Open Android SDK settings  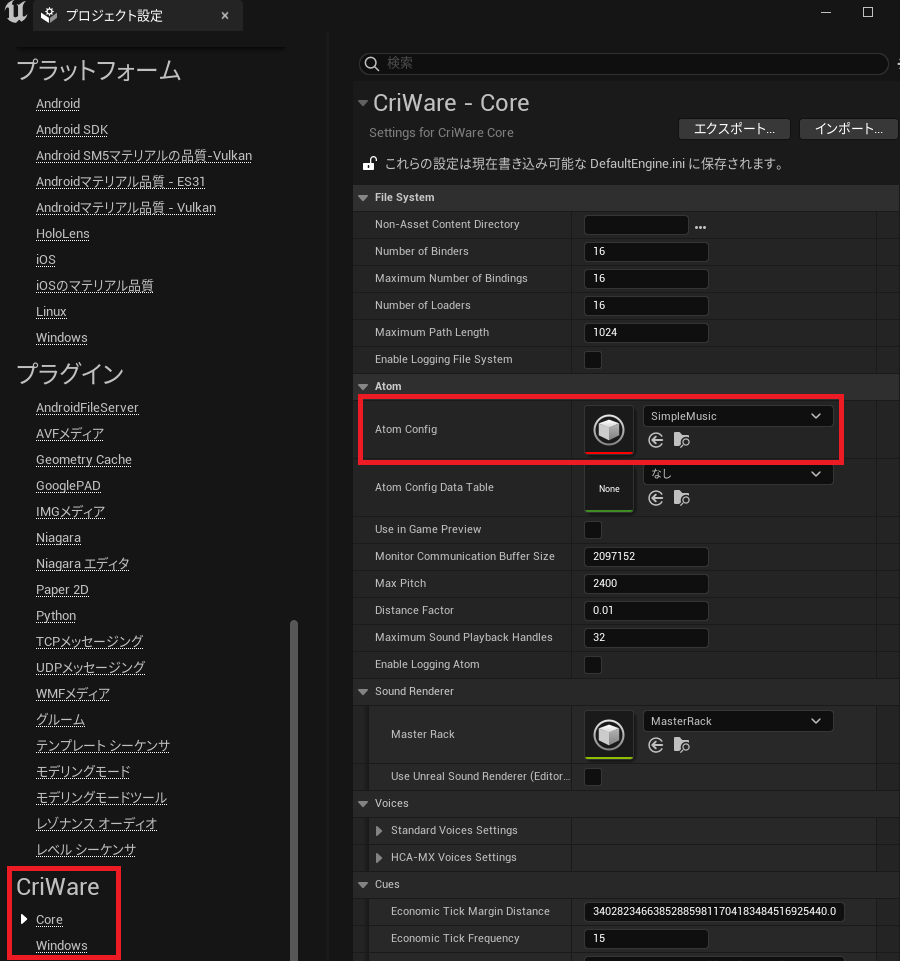tap(72, 130)
